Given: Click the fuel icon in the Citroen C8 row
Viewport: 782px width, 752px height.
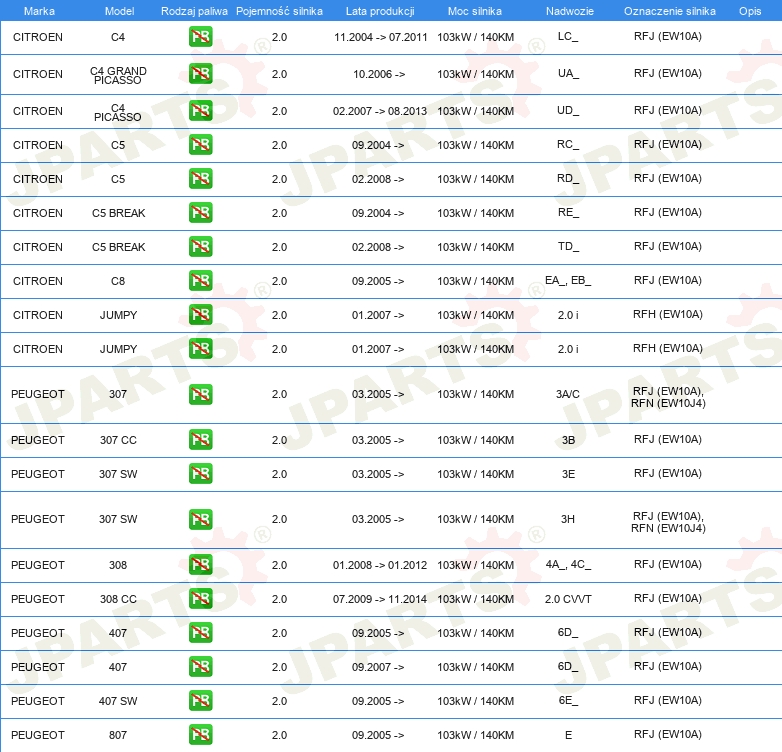Looking at the screenshot, I should click(200, 280).
